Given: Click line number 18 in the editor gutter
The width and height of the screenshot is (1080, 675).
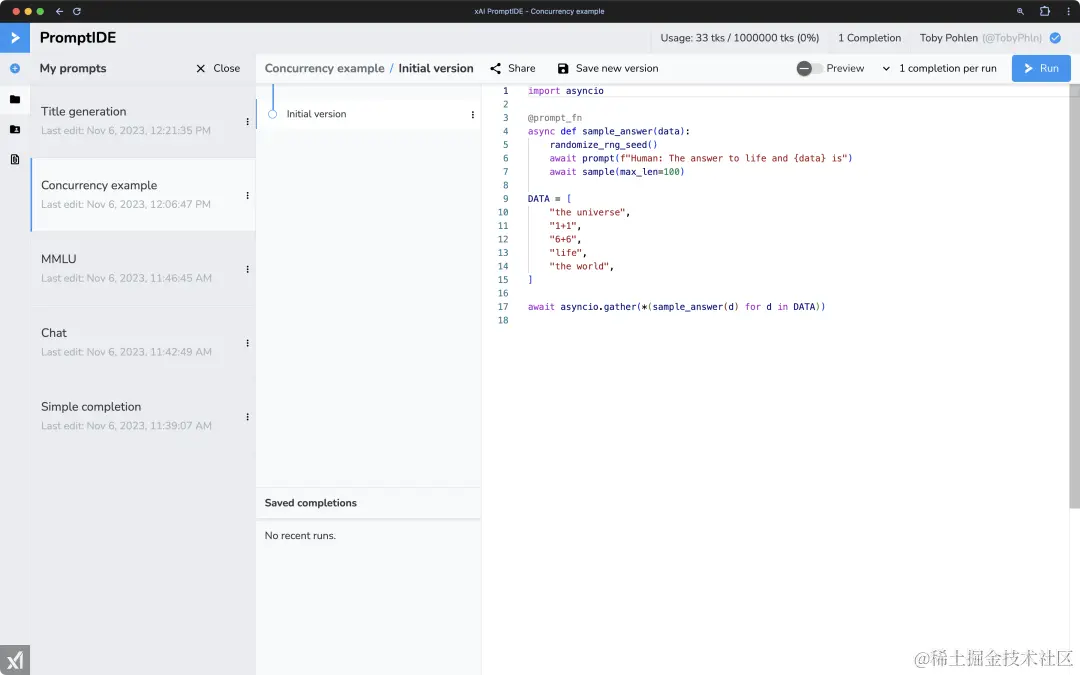Looking at the screenshot, I should click(503, 320).
